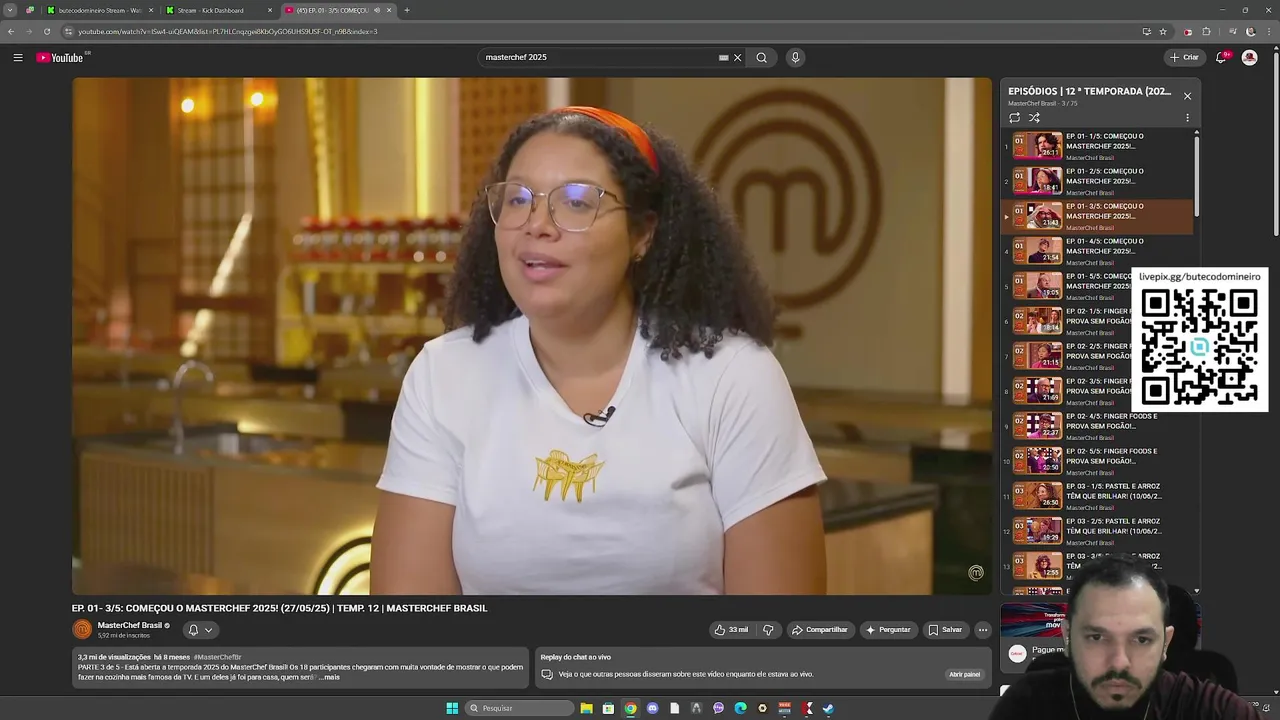Image resolution: width=1280 pixels, height=720 pixels.
Task: Dislike the video with thumbs down
Action: [768, 630]
